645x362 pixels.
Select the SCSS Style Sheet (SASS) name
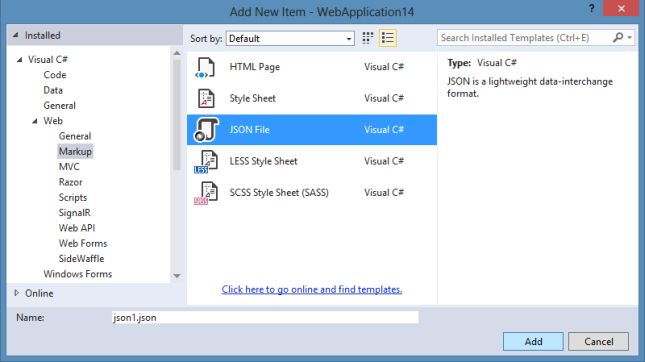pos(279,193)
